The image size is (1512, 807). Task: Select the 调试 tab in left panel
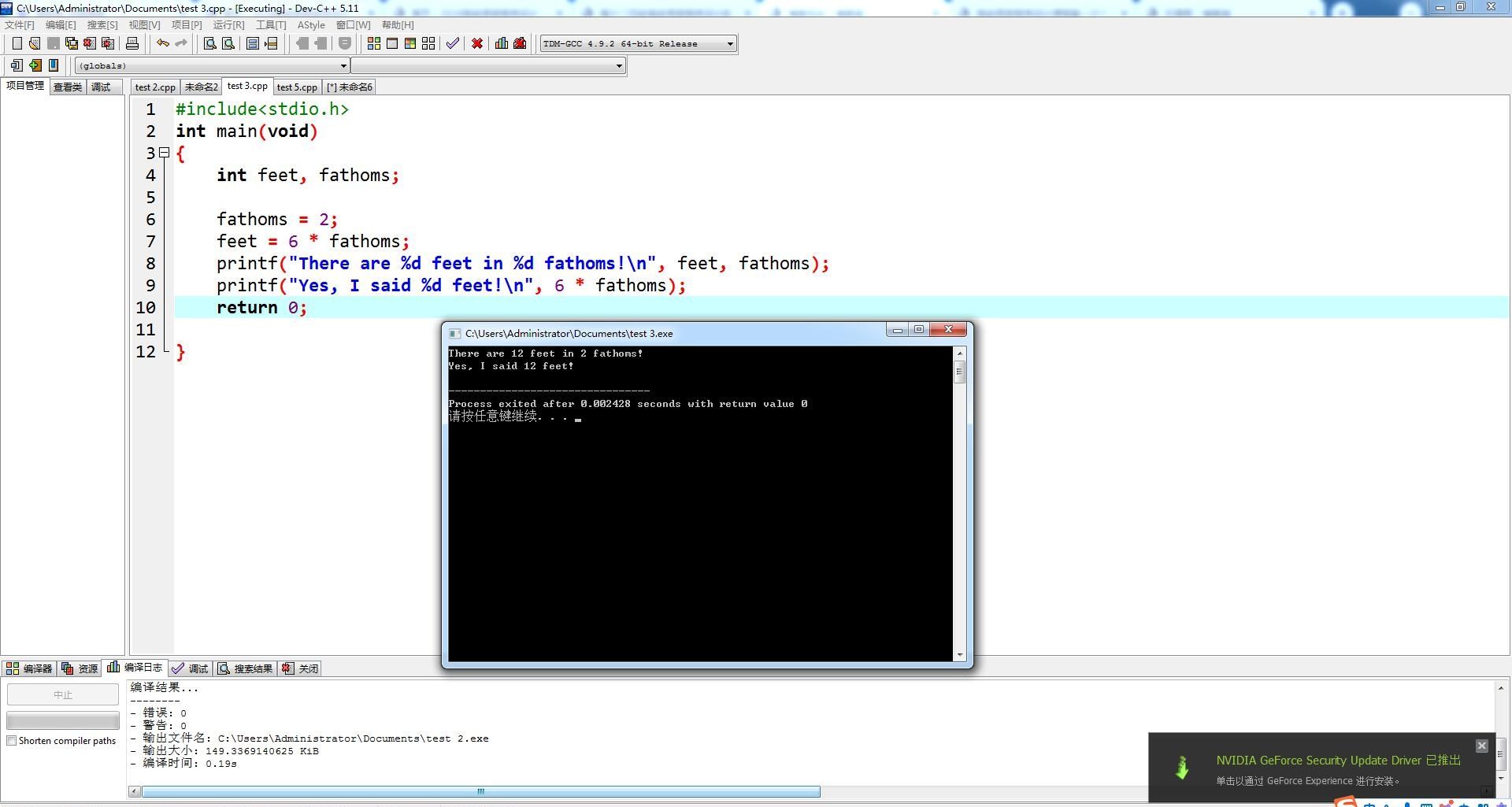pos(101,87)
